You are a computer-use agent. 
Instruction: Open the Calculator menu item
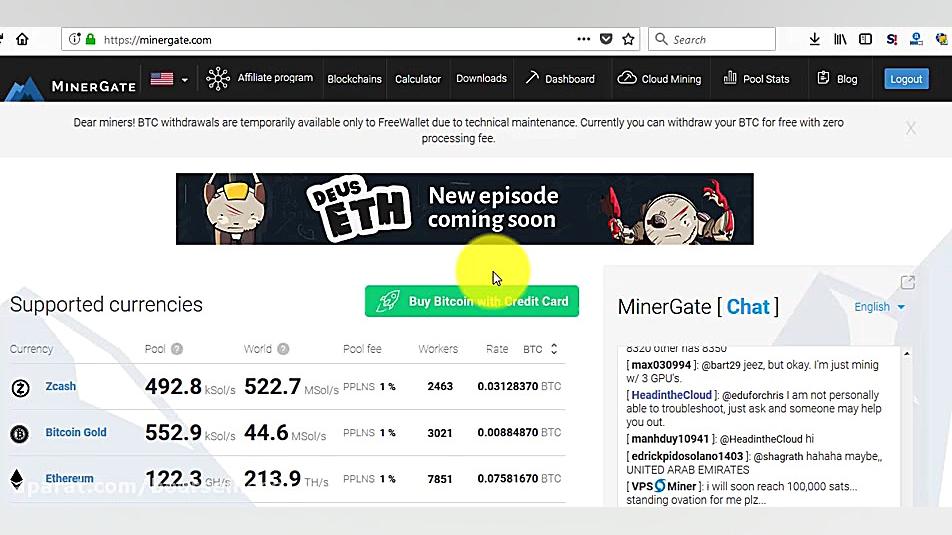418,79
